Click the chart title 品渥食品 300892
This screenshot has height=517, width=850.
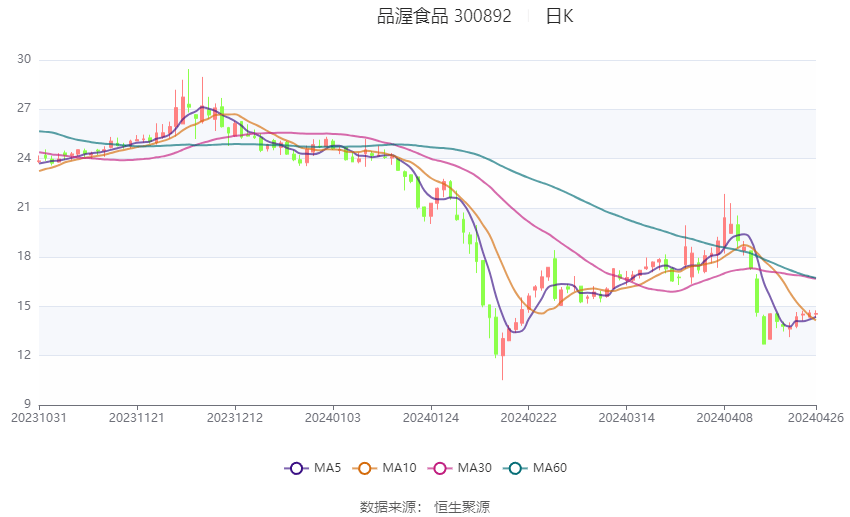[444, 16]
